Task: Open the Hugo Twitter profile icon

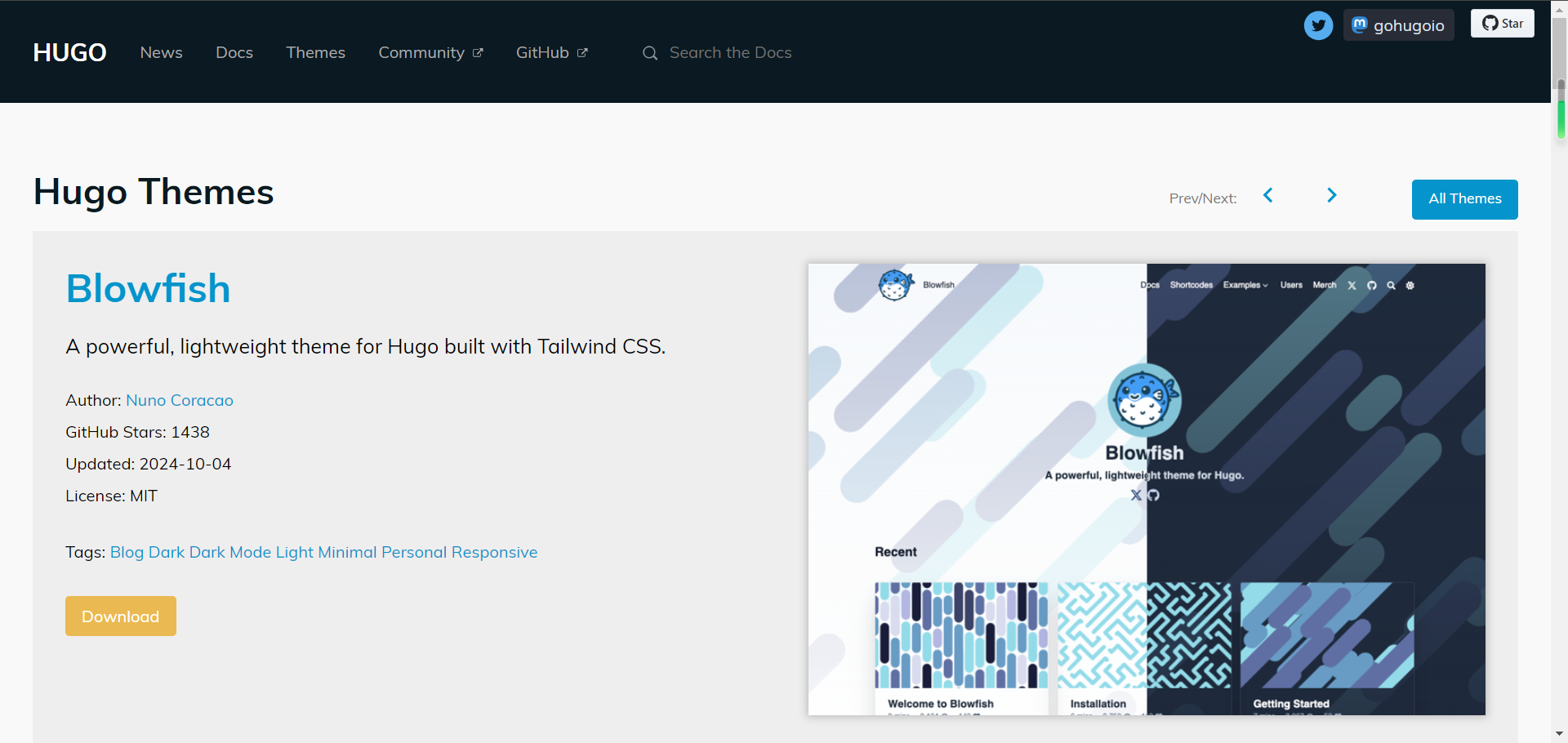Action: click(x=1318, y=25)
